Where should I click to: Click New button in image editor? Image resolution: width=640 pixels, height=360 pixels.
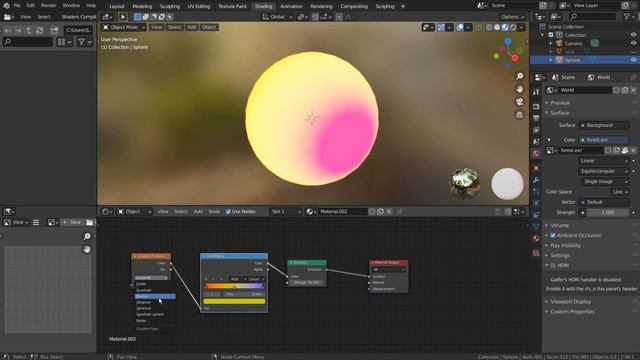click(72, 222)
